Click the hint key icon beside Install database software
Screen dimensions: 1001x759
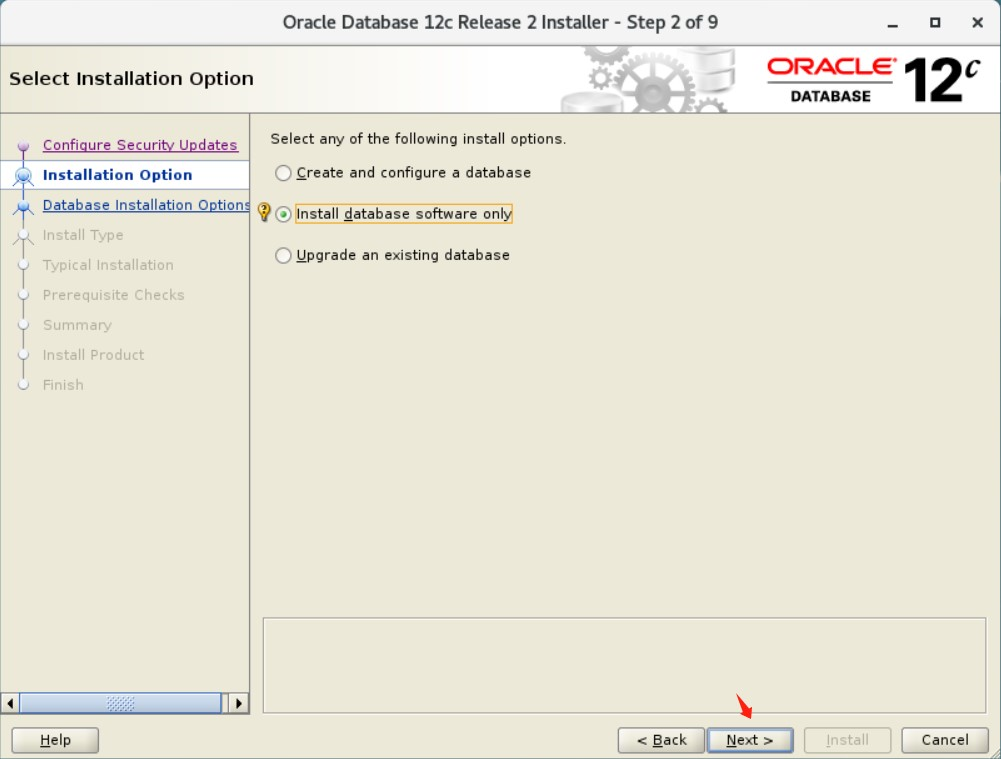tap(264, 212)
